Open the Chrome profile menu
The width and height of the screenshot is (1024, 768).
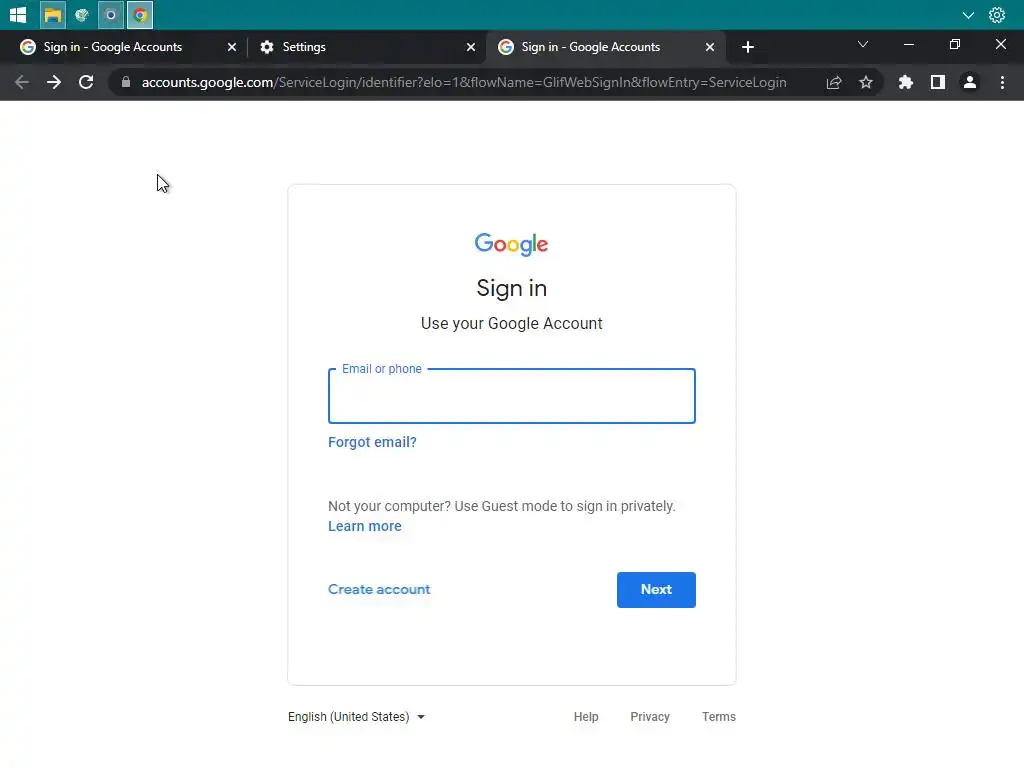pyautogui.click(x=970, y=82)
